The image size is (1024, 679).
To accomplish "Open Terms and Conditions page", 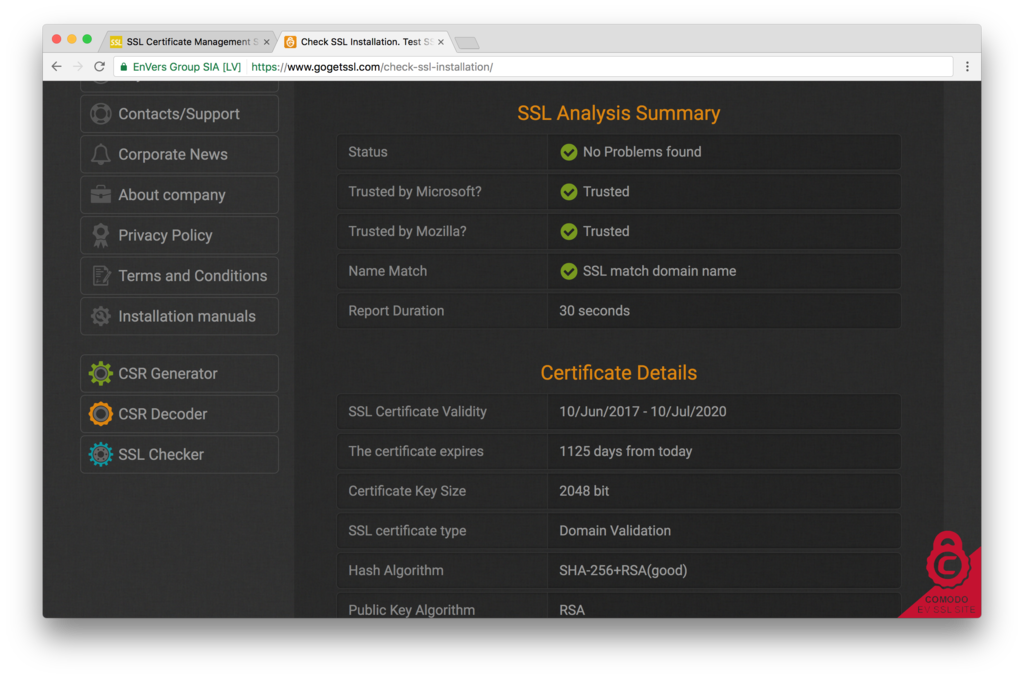I will coord(180,276).
